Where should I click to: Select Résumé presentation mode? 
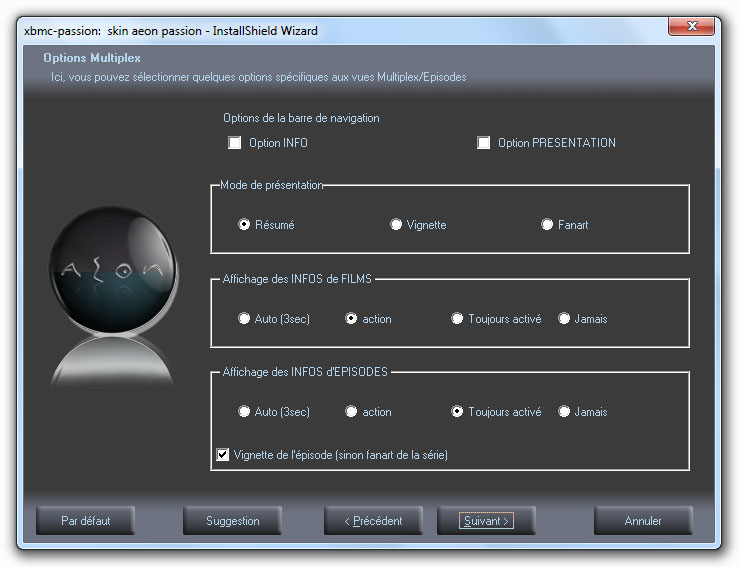244,225
